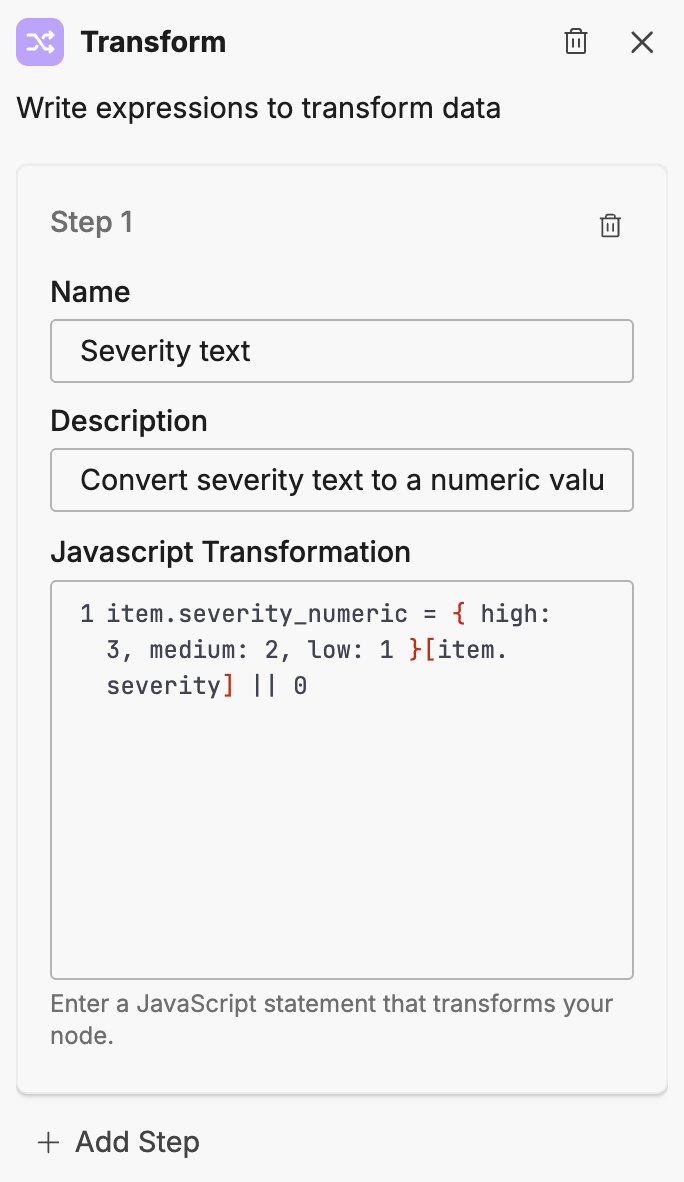Select the Step 1 header label

coord(91,223)
